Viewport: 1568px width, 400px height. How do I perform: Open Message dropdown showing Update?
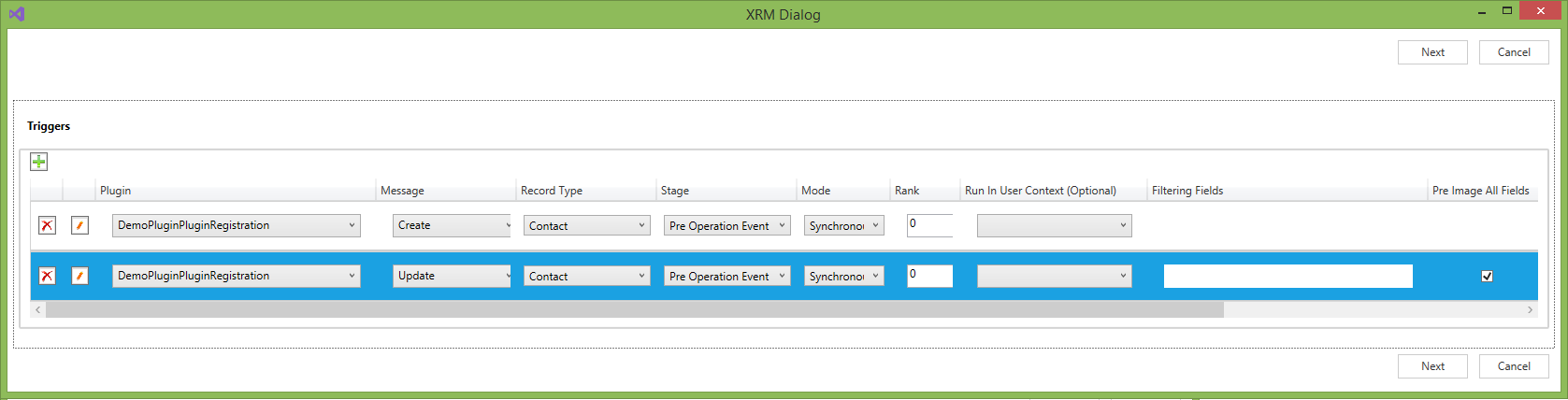pos(452,276)
